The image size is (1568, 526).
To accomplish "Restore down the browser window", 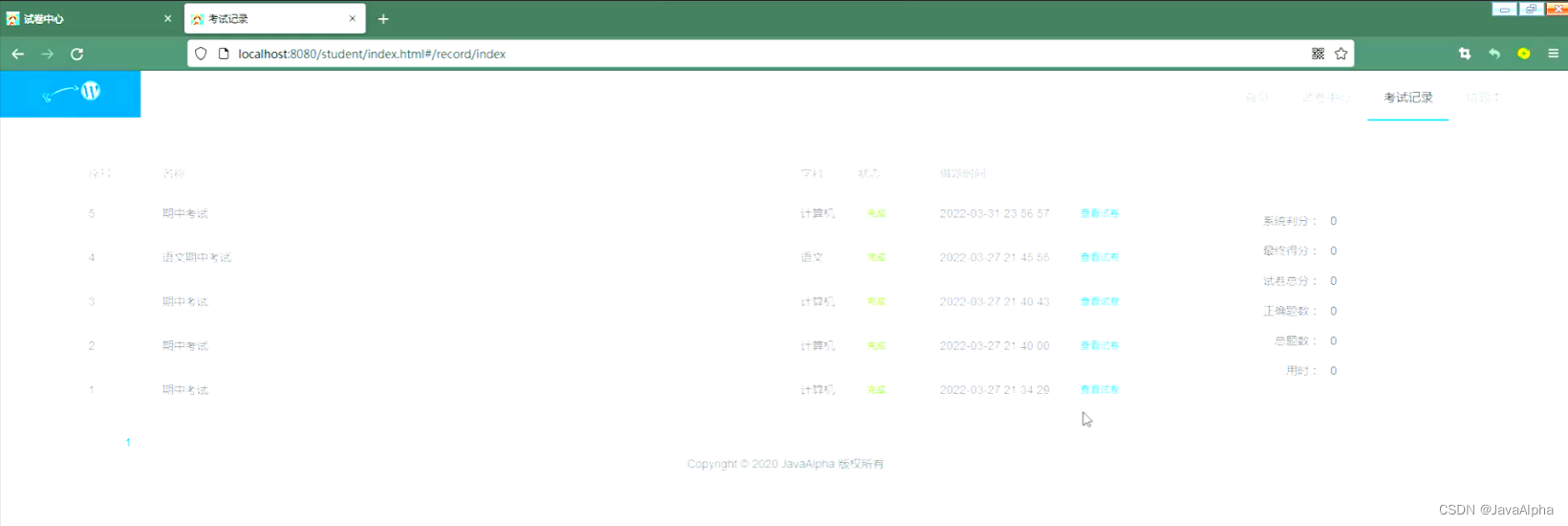I will tap(1531, 9).
